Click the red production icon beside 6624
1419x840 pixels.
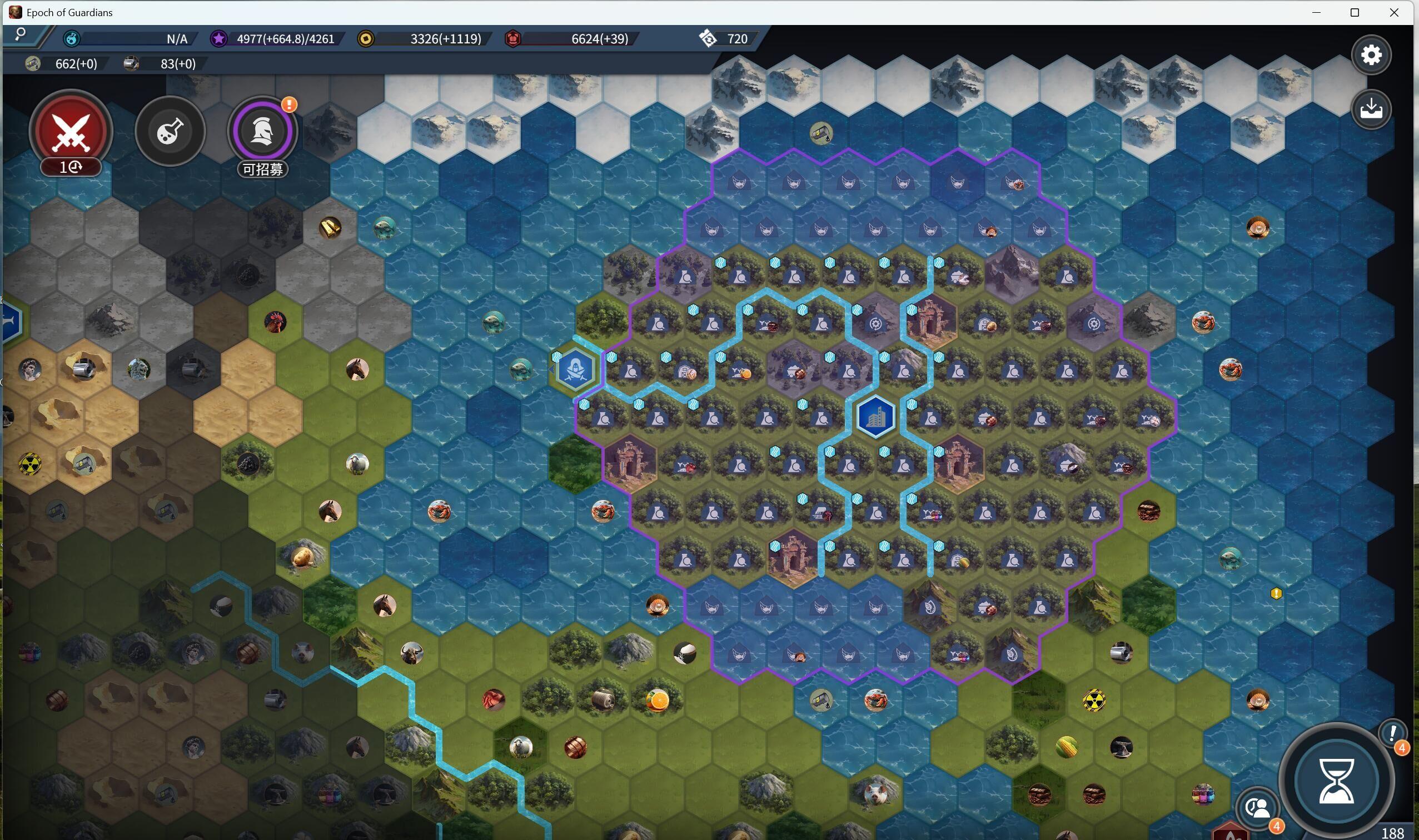tap(513, 38)
